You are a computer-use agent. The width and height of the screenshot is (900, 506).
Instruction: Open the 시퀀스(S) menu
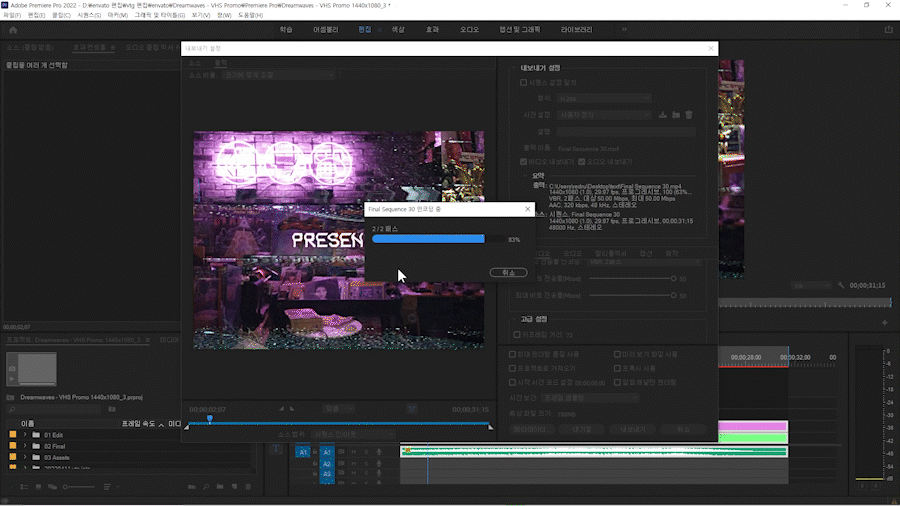pyautogui.click(x=89, y=15)
